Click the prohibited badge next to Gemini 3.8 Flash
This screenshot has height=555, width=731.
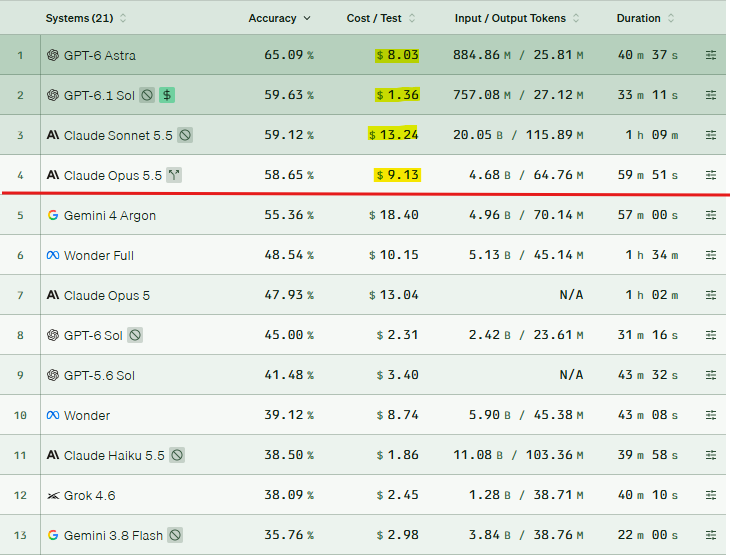pos(175,535)
